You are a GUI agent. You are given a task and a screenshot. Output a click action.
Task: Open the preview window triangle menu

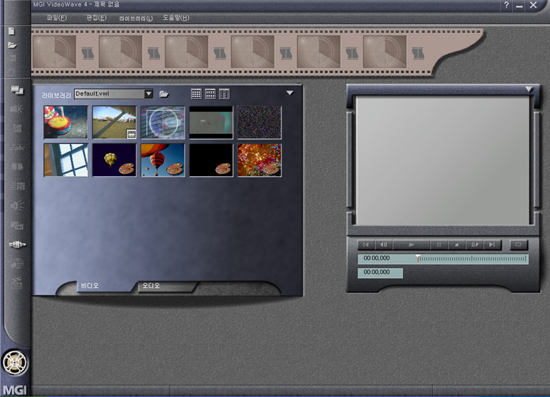pyautogui.click(x=529, y=89)
